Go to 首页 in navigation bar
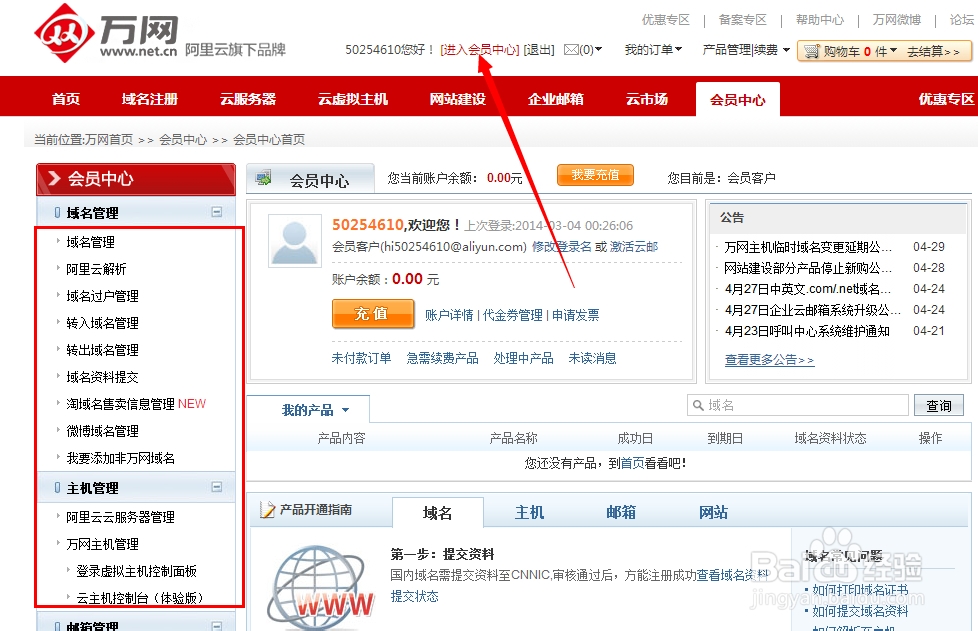The width and height of the screenshot is (978, 631). tap(65, 99)
